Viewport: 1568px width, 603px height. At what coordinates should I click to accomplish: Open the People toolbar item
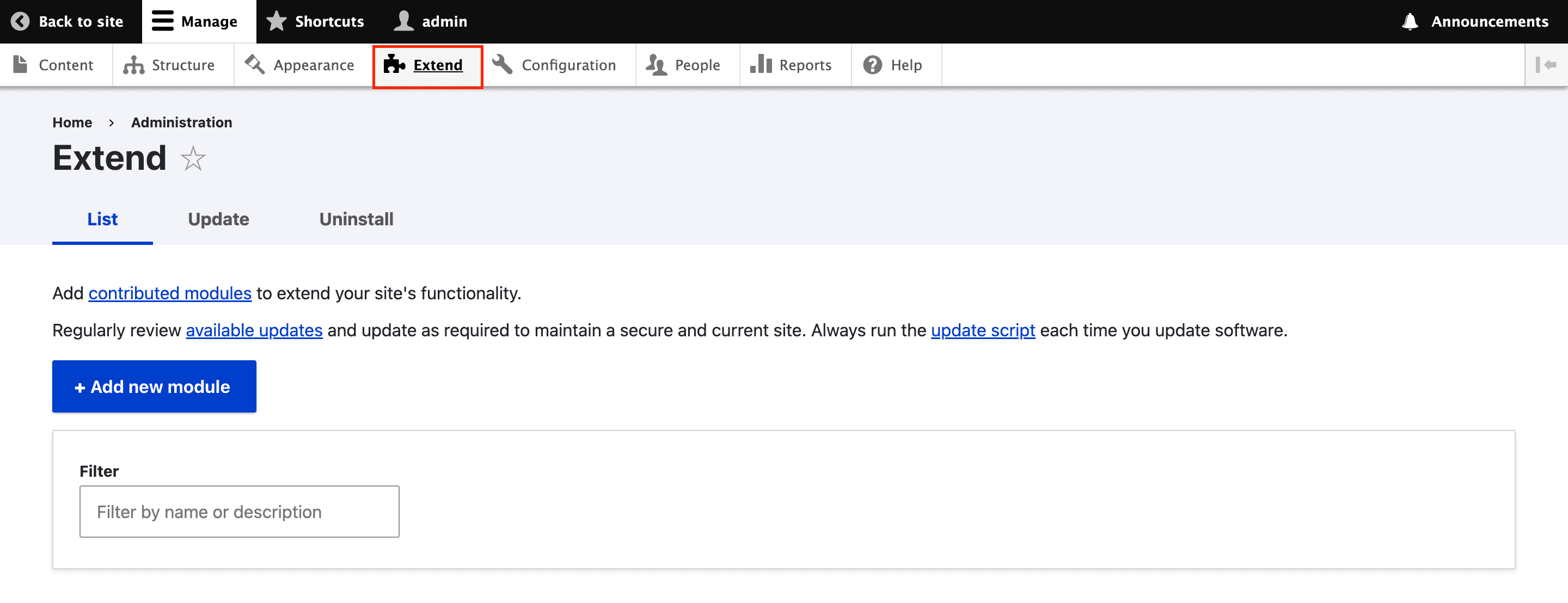click(684, 65)
